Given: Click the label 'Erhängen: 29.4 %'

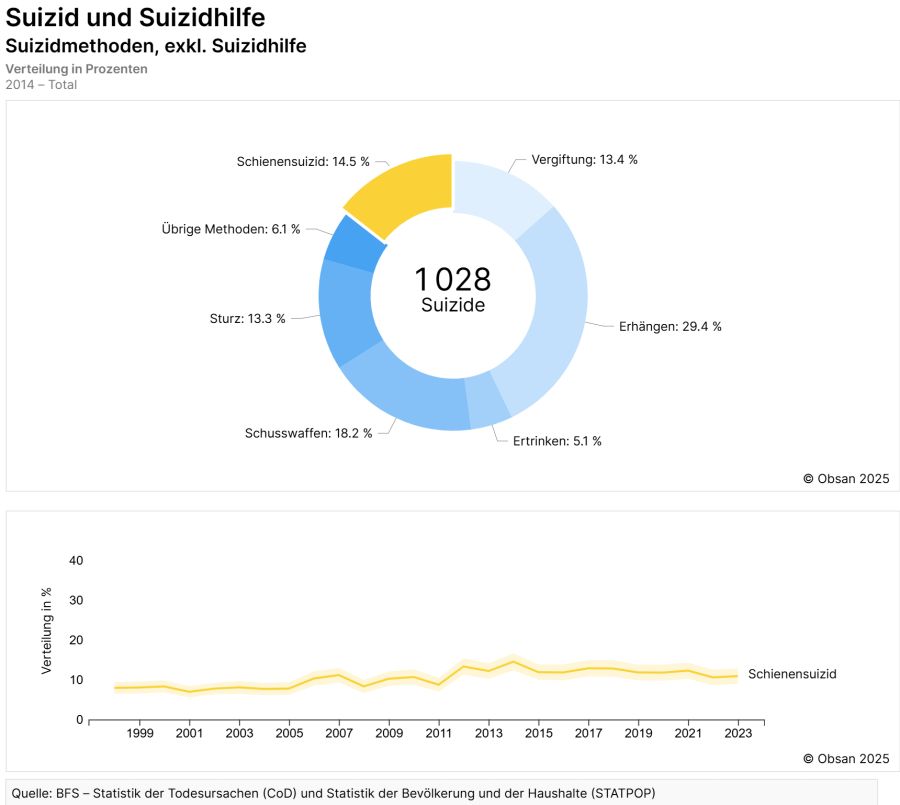Looking at the screenshot, I should 670,327.
